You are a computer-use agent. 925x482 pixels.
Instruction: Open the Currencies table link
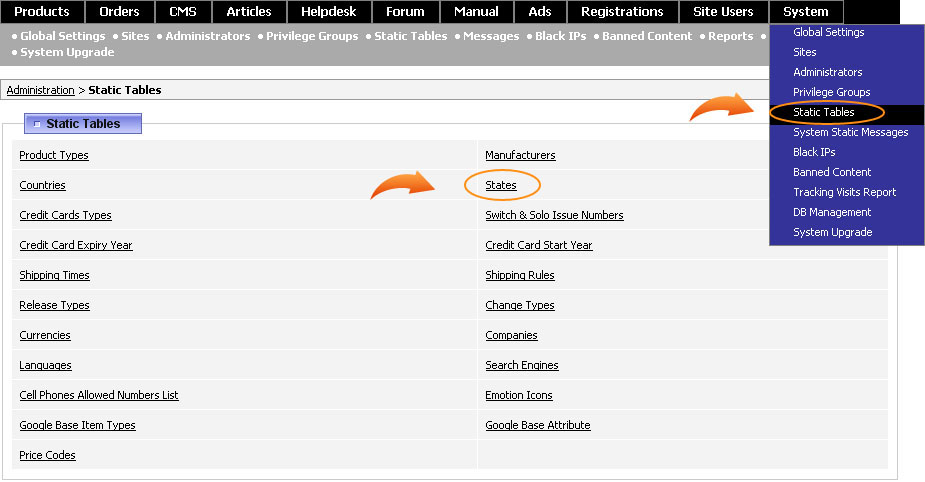pyautogui.click(x=45, y=336)
